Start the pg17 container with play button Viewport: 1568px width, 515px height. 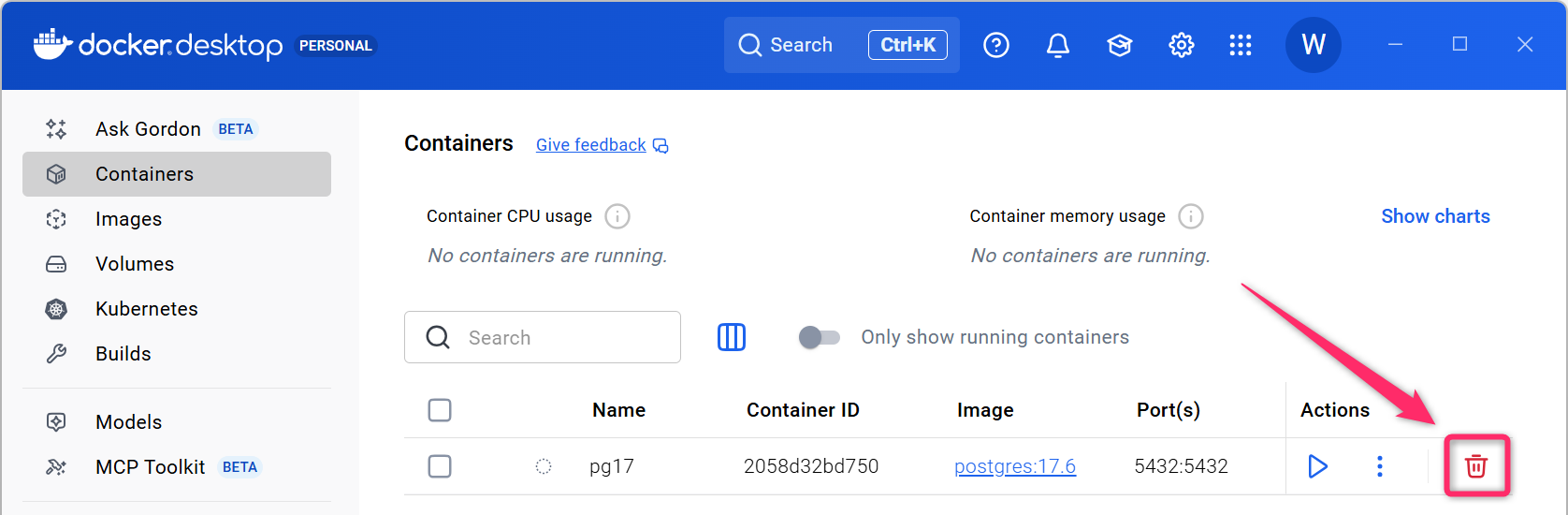1317,465
